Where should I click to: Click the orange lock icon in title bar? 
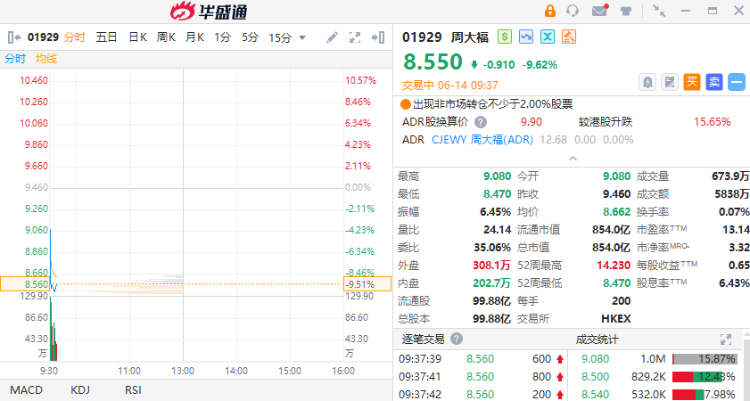(x=550, y=11)
